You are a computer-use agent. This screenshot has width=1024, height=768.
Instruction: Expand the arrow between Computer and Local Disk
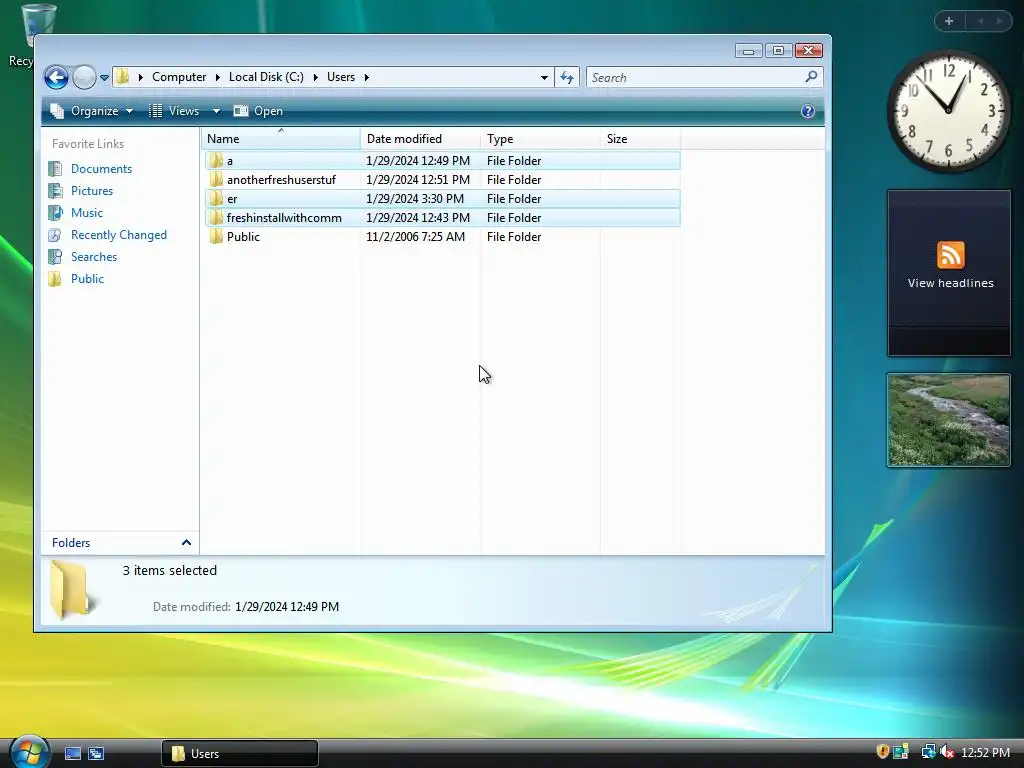[217, 77]
